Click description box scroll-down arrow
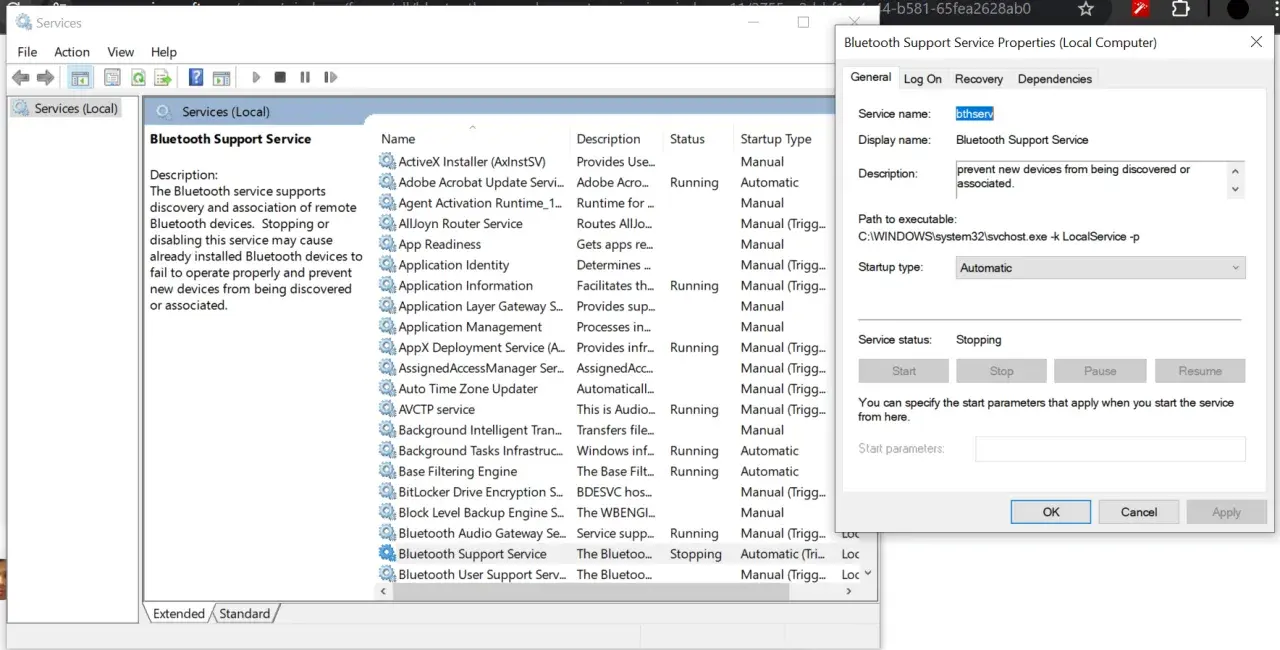 pyautogui.click(x=1236, y=189)
